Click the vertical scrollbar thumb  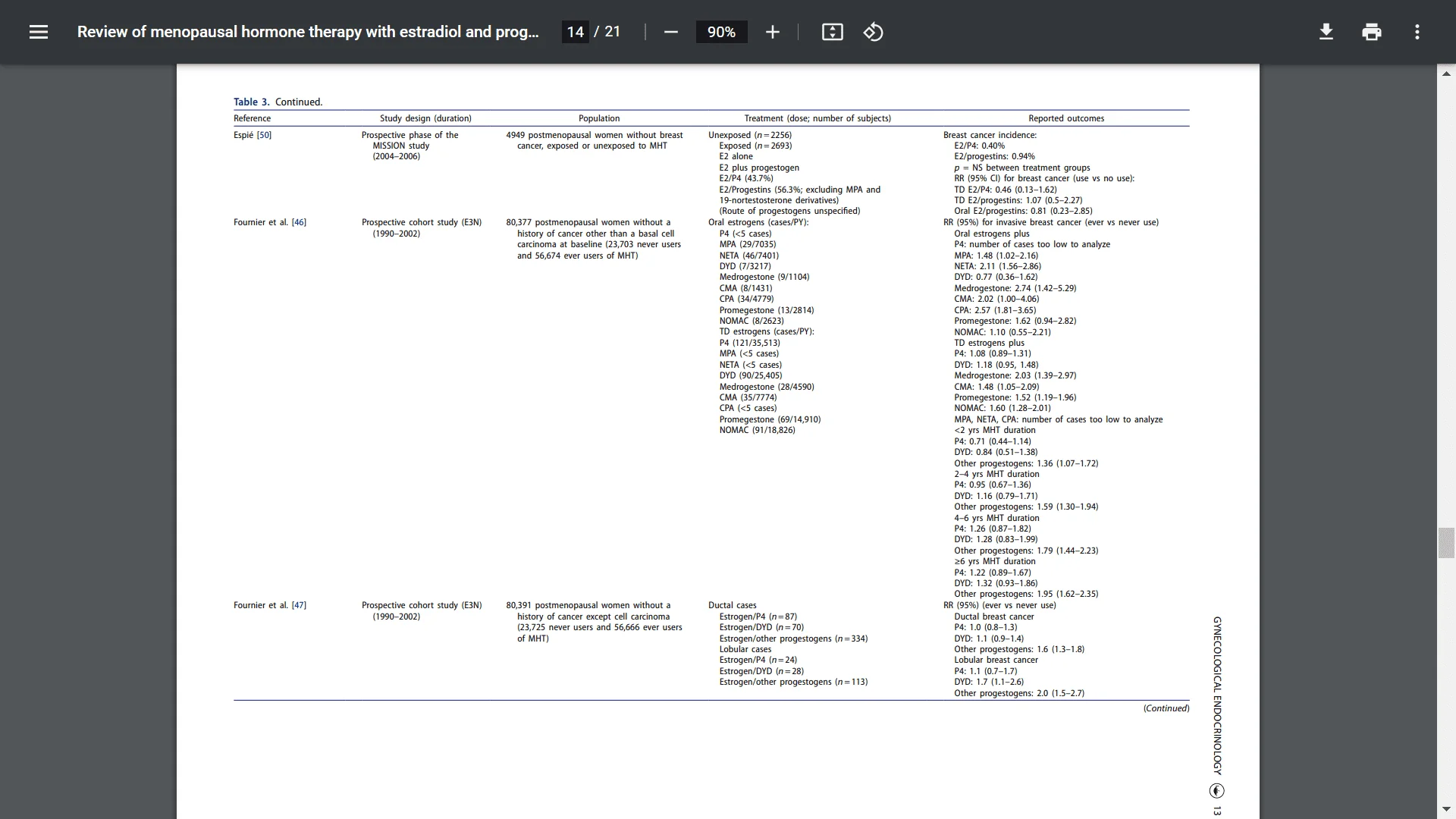coord(1446,543)
